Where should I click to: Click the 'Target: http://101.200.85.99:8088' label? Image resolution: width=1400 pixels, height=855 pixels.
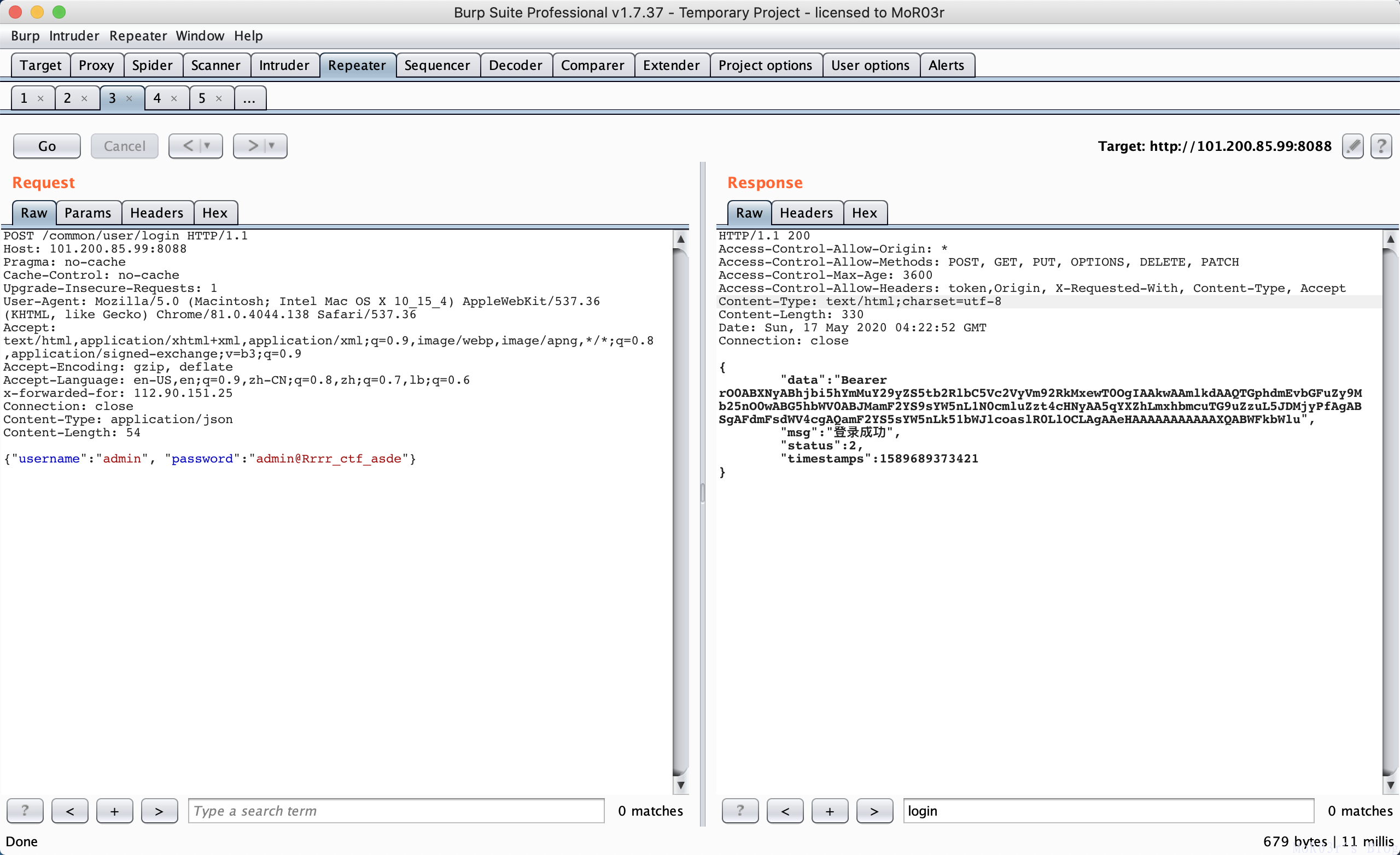tap(1215, 146)
